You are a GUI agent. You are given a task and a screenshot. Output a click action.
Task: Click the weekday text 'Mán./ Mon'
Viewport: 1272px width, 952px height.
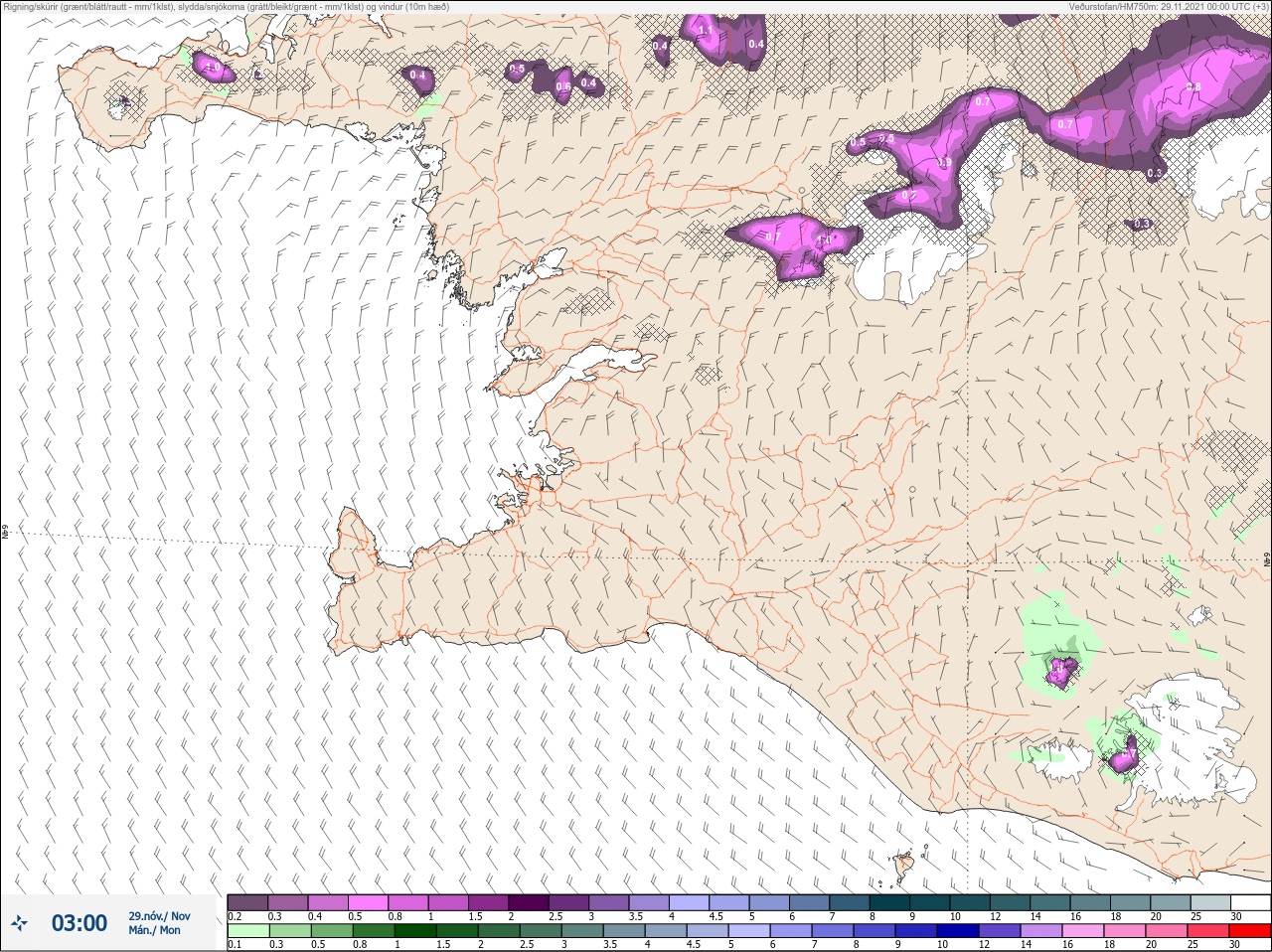155,930
